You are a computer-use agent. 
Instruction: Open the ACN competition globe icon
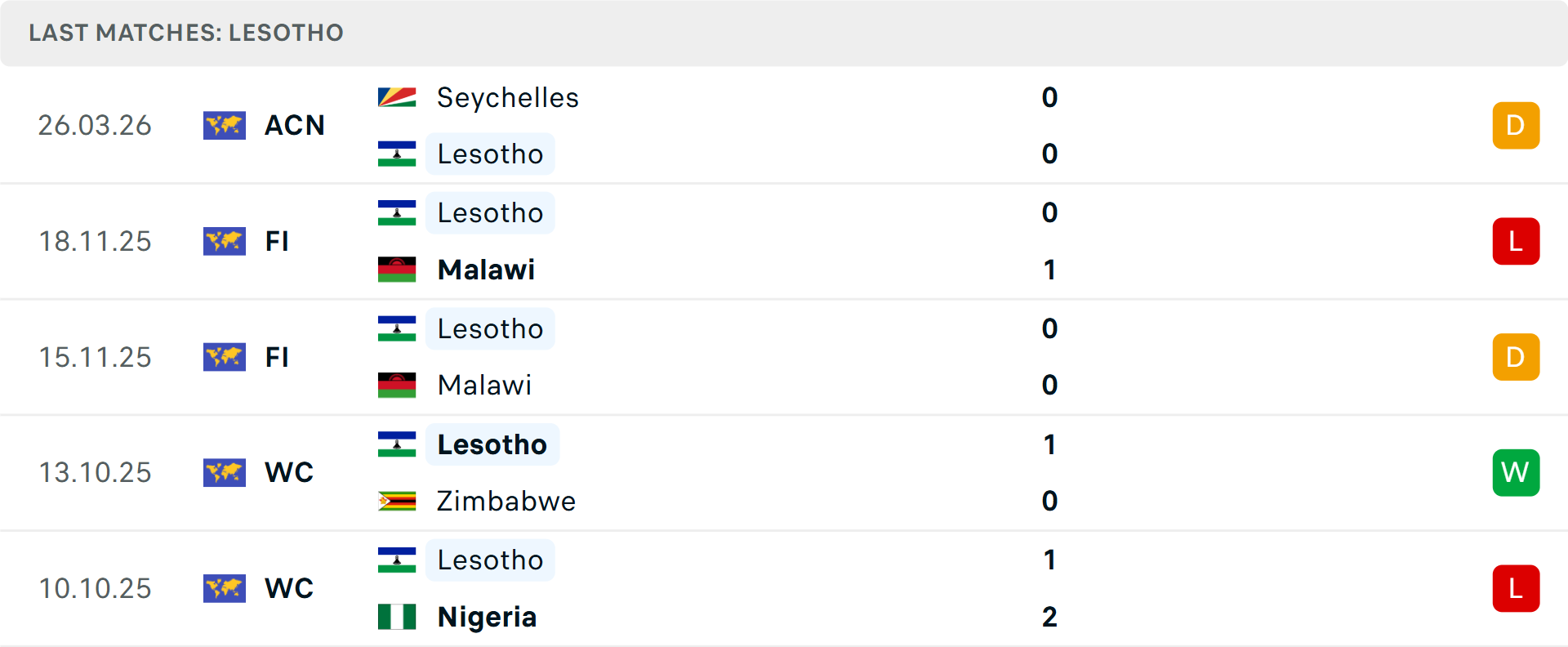(x=225, y=125)
